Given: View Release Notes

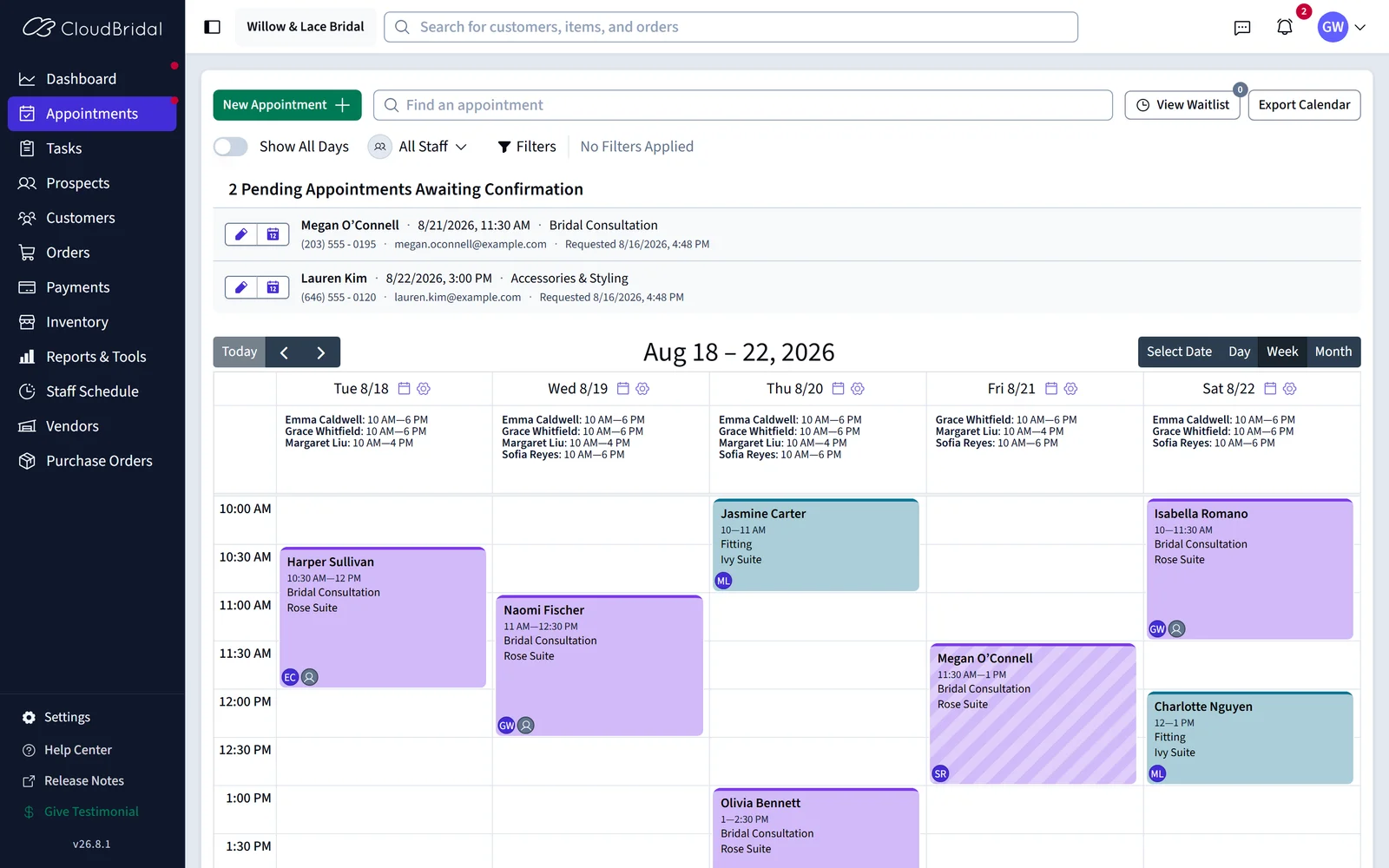Looking at the screenshot, I should pyautogui.click(x=73, y=781).
